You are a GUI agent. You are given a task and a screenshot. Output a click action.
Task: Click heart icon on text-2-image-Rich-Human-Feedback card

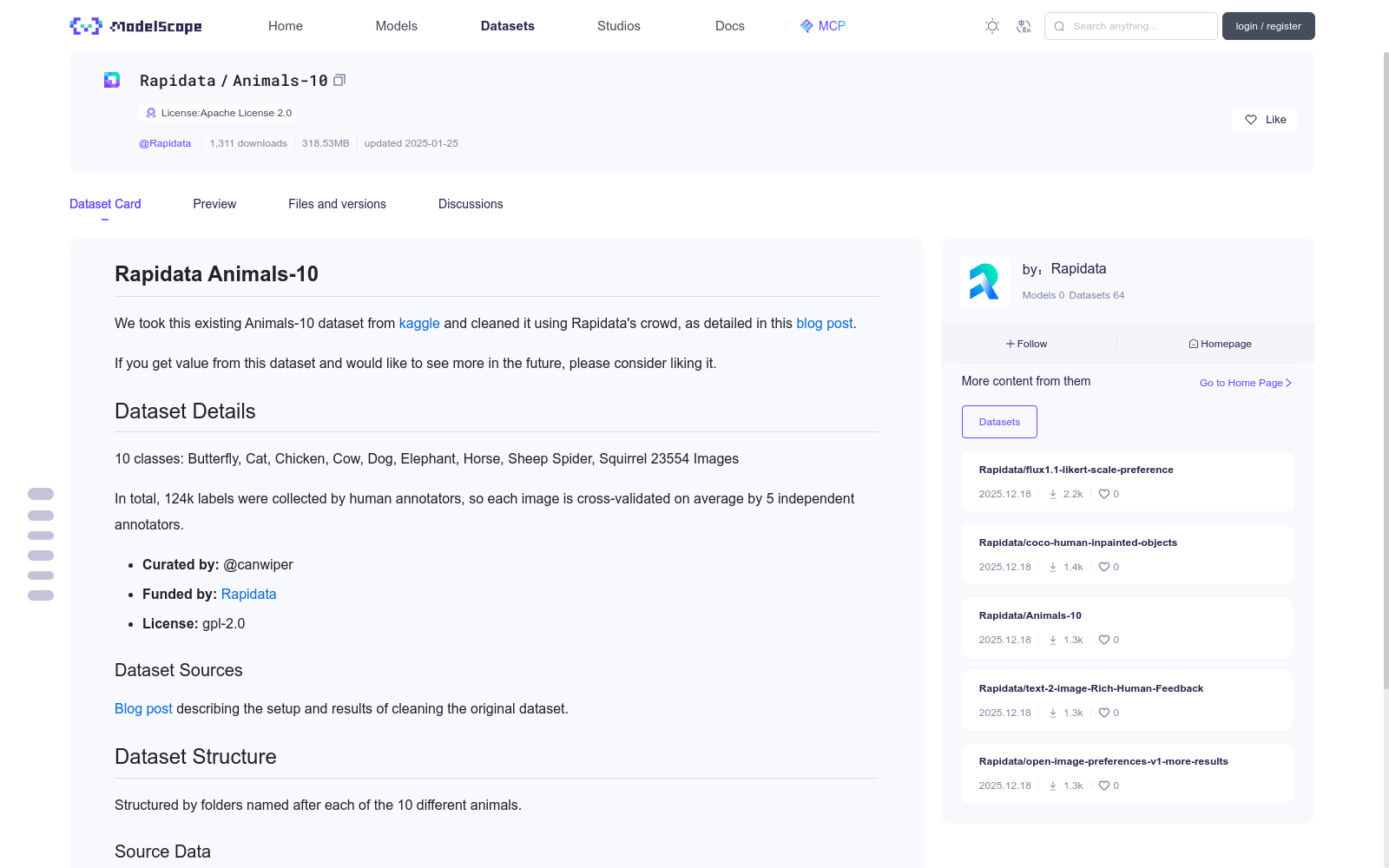point(1104,713)
